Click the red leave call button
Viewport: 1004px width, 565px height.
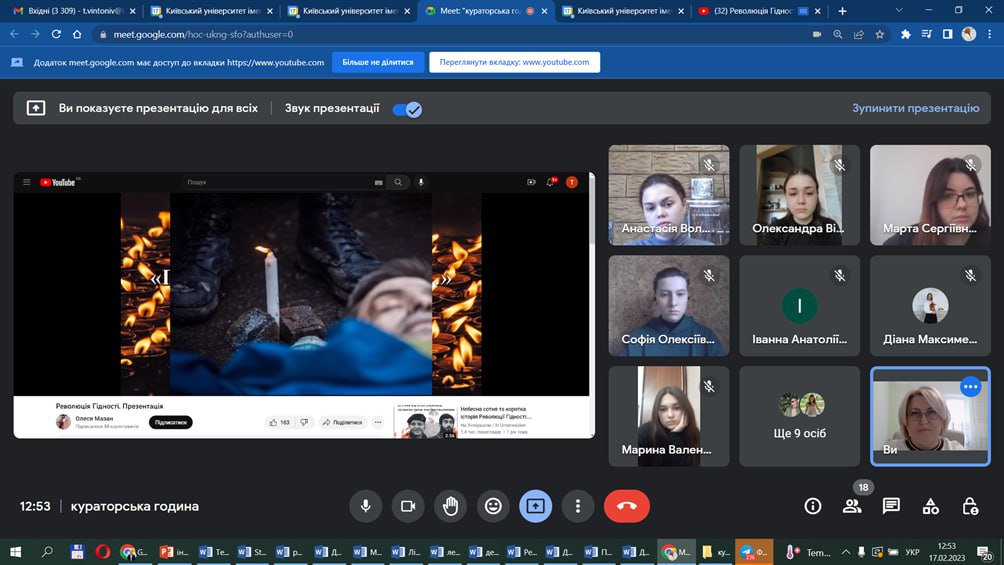[626, 506]
